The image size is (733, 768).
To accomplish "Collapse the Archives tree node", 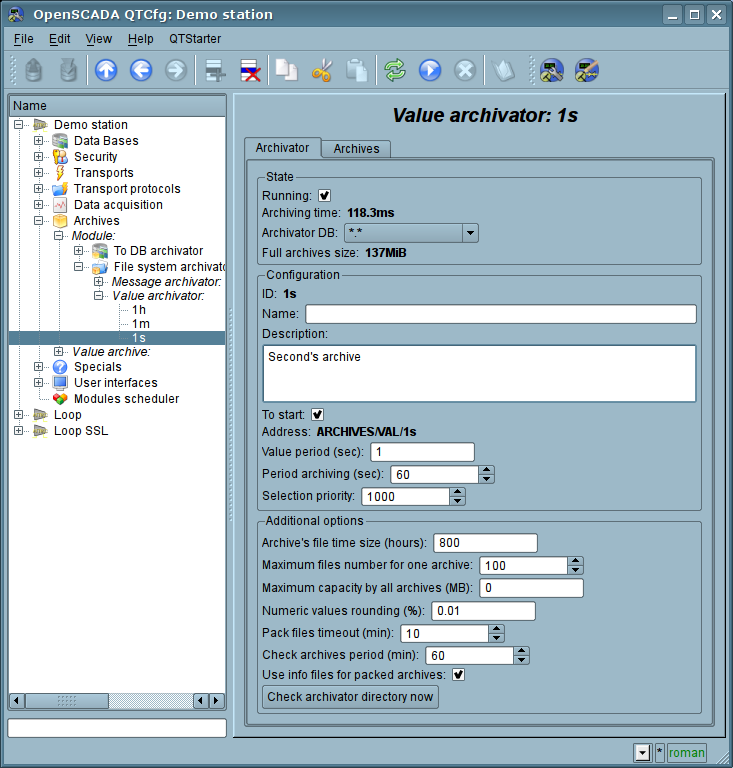I will (38, 220).
